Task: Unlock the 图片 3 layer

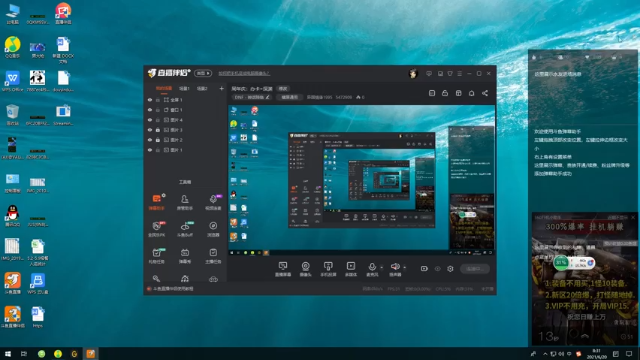Action: [x=158, y=130]
